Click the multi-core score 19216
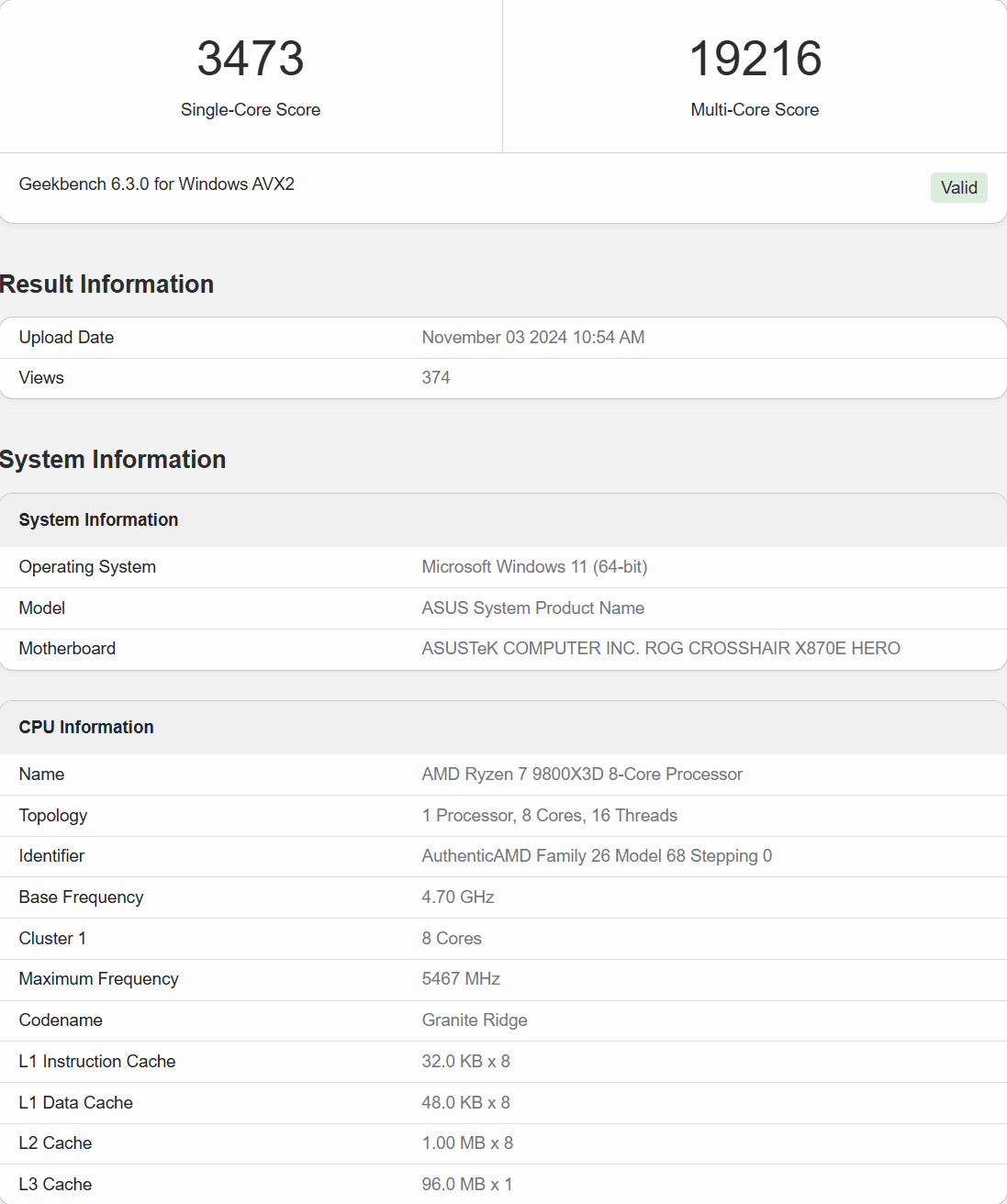The image size is (1007, 1204). coord(755,59)
